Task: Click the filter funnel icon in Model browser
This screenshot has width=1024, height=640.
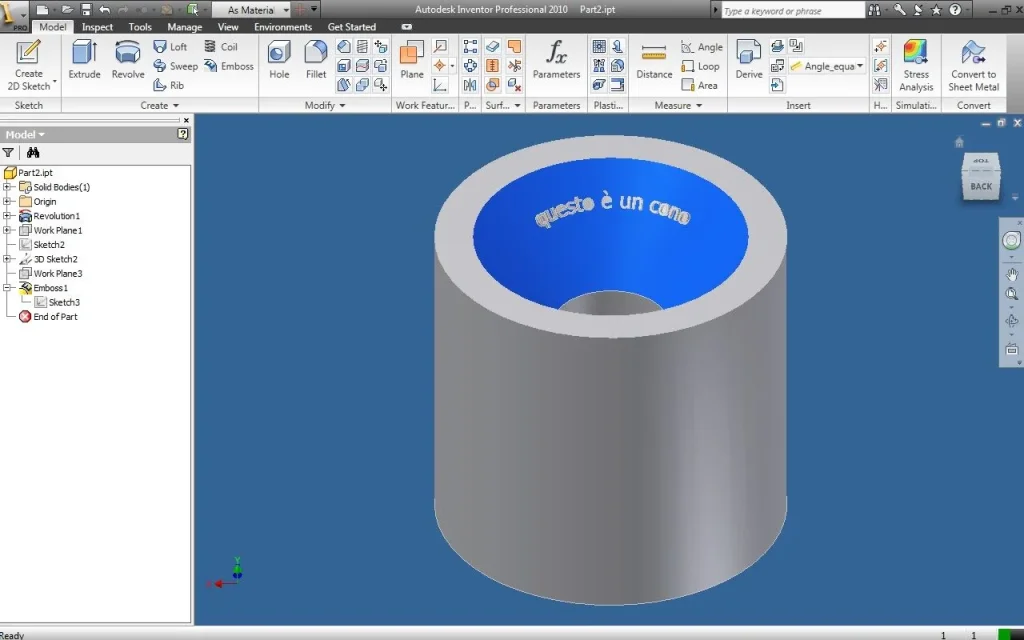Action: 8,152
